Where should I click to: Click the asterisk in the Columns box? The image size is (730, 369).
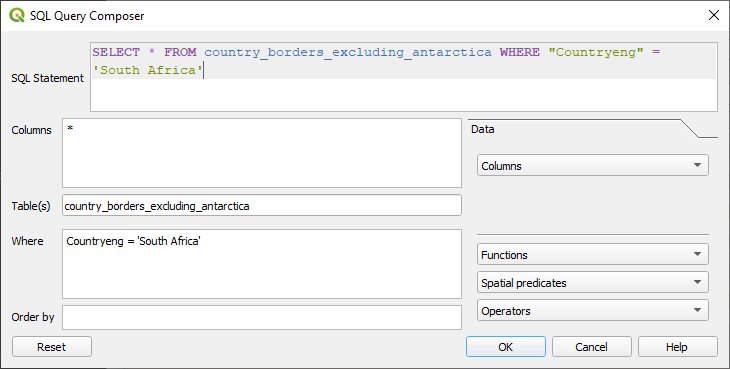70,128
